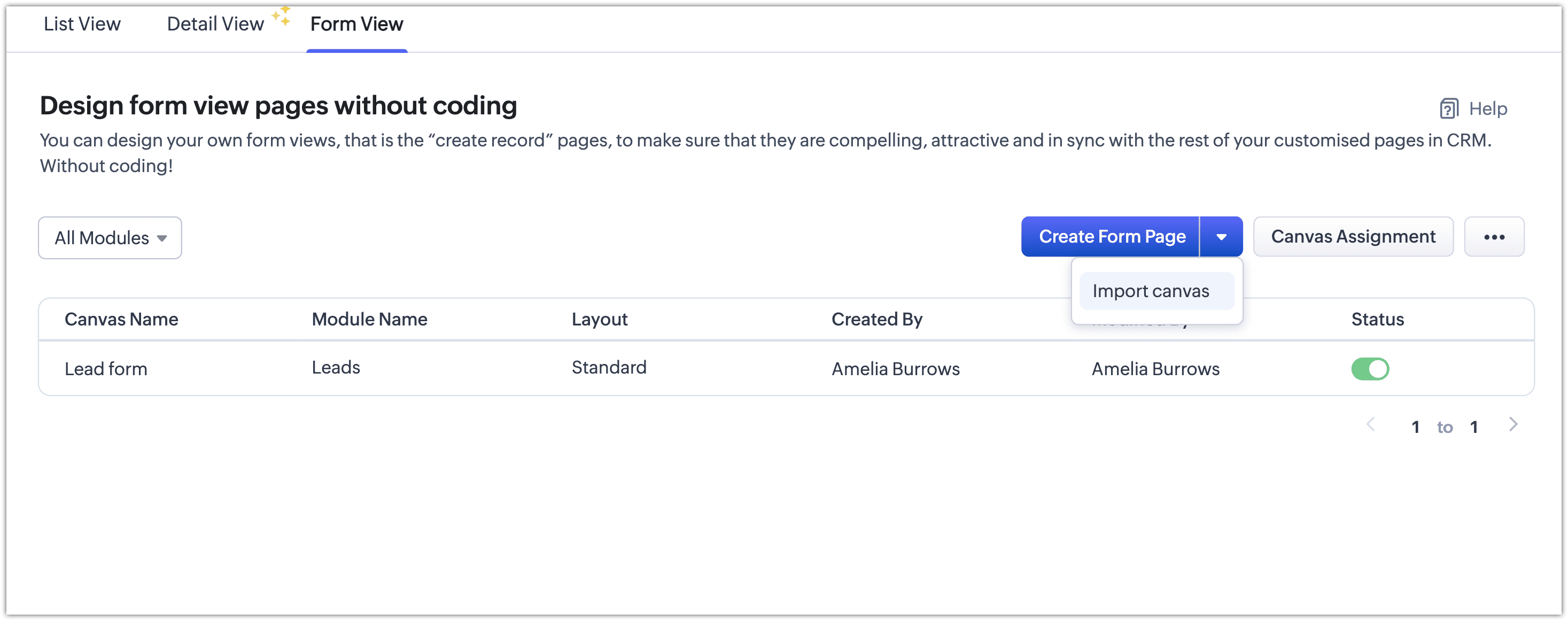
Task: Open Canvas Assignment
Action: (1353, 237)
